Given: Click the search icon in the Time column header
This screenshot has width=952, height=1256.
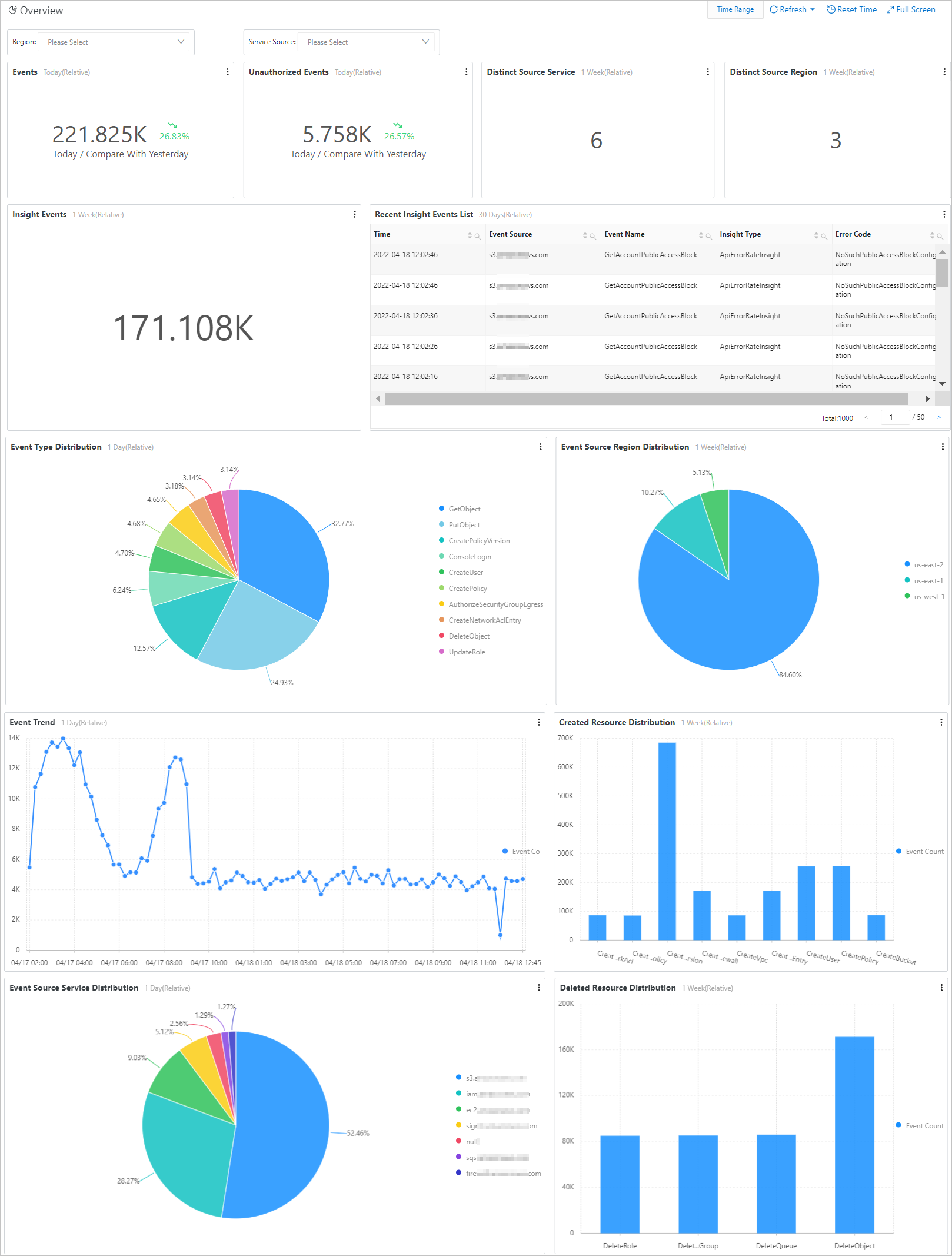Looking at the screenshot, I should [478, 236].
